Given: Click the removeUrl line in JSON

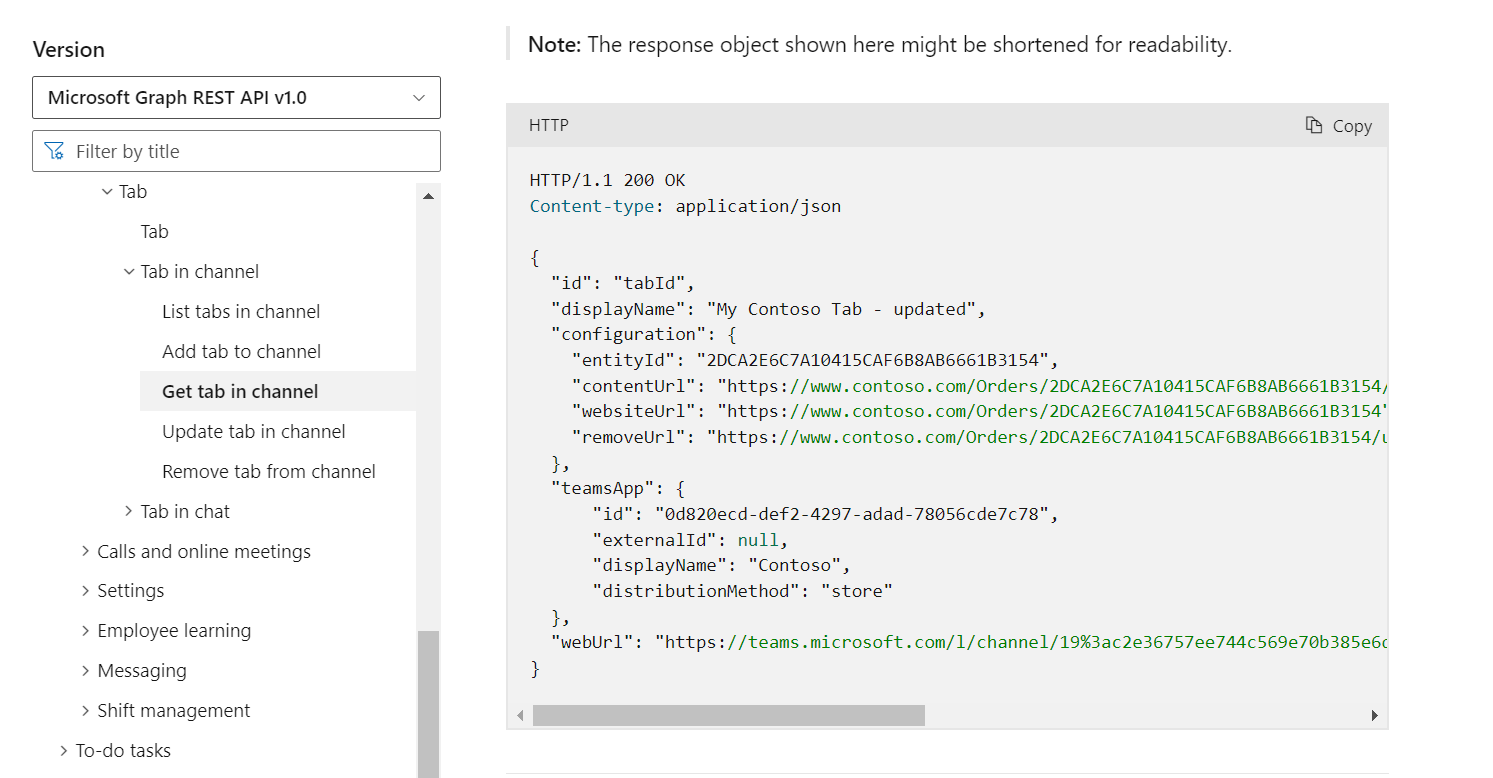Looking at the screenshot, I should tap(979, 437).
